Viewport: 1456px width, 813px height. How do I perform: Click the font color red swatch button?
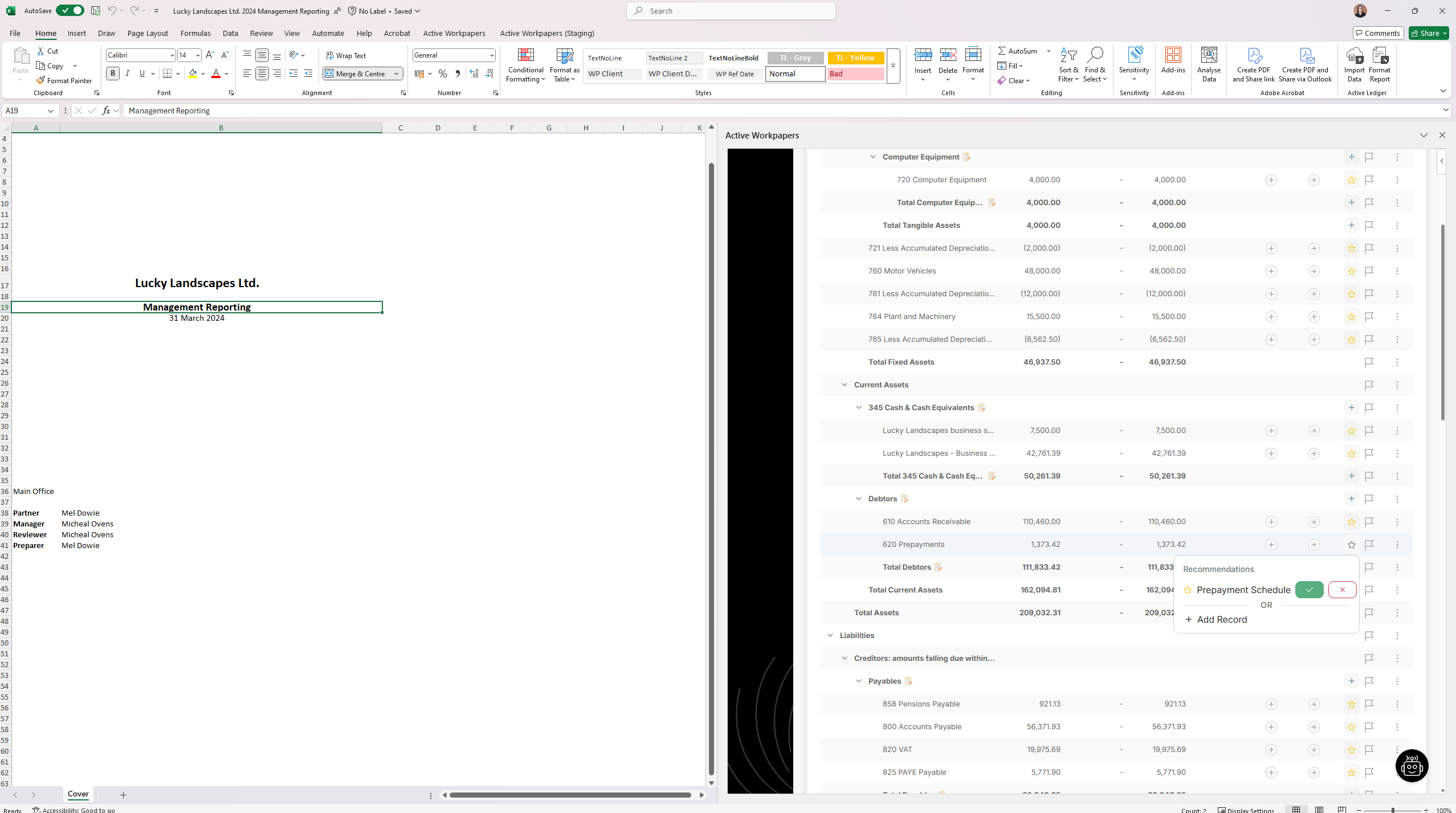[x=216, y=73]
